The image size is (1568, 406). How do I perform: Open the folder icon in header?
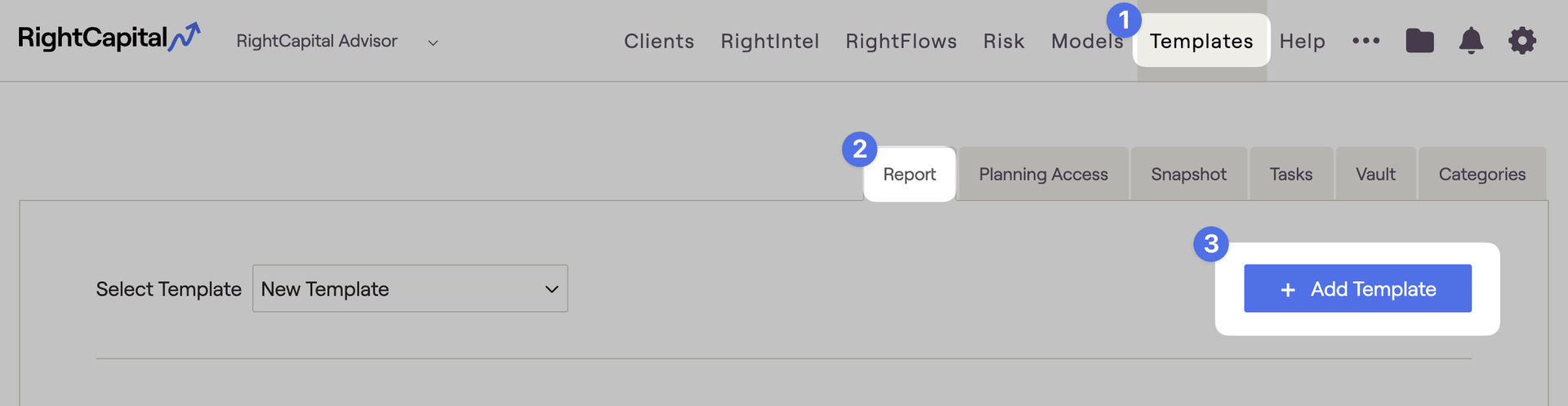pos(1419,41)
